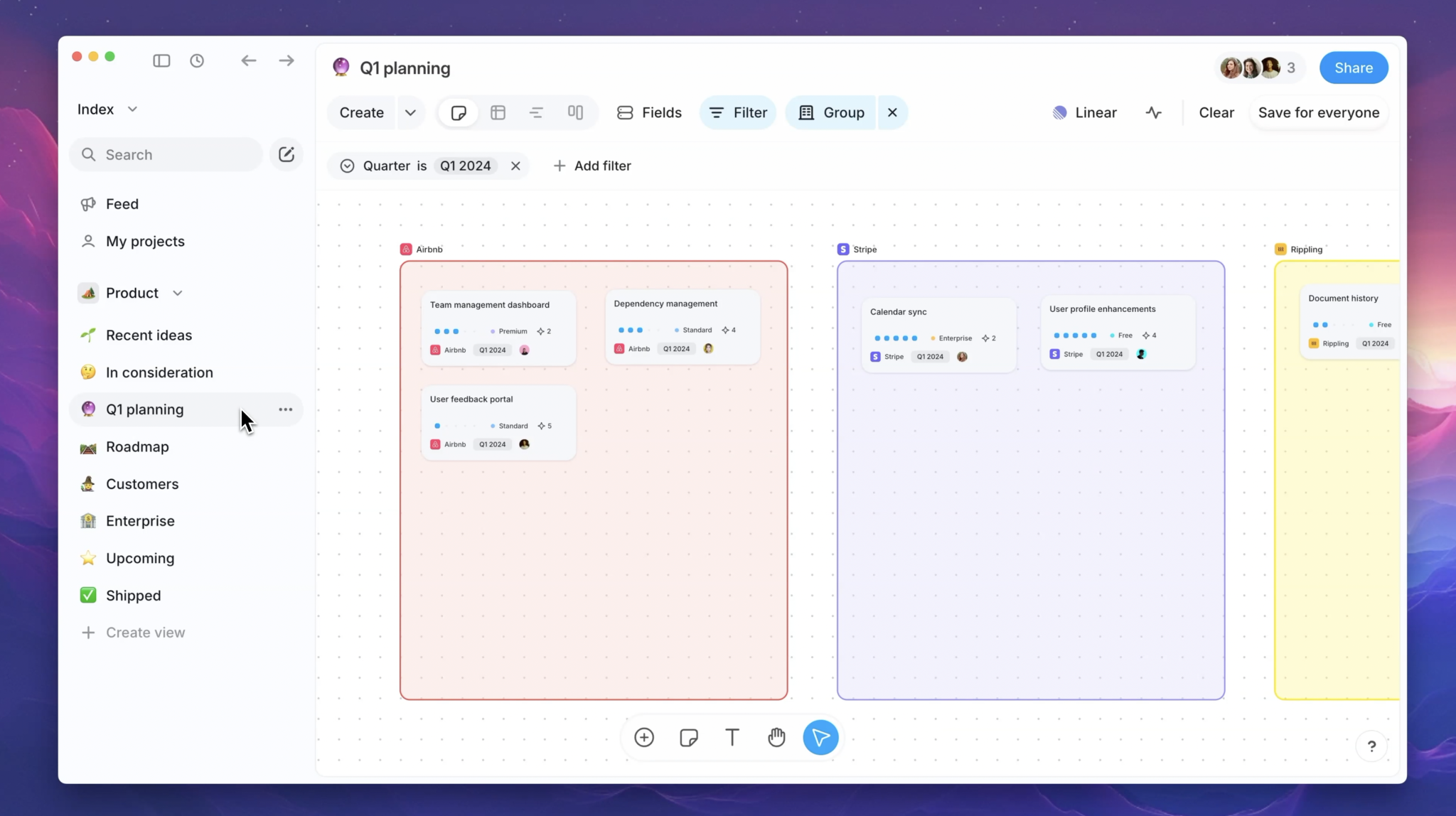Toggle the sidebar panel icon
The height and width of the screenshot is (816, 1456).
tap(161, 60)
